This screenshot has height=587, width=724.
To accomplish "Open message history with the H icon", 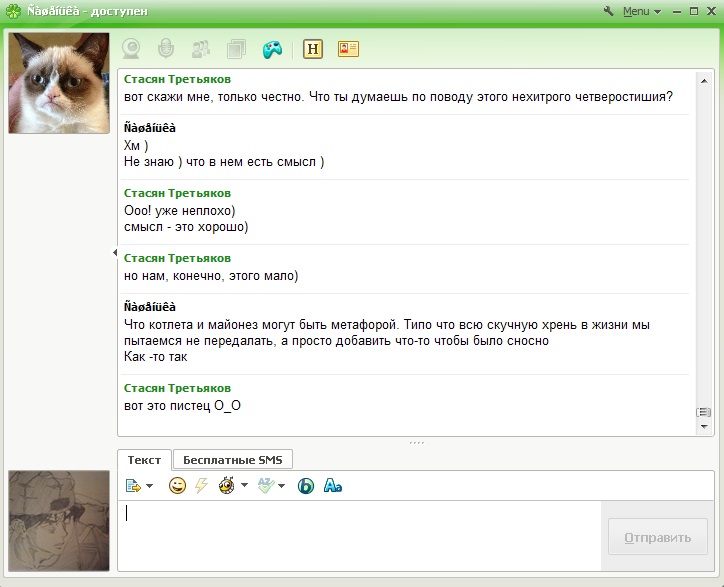I will click(313, 49).
